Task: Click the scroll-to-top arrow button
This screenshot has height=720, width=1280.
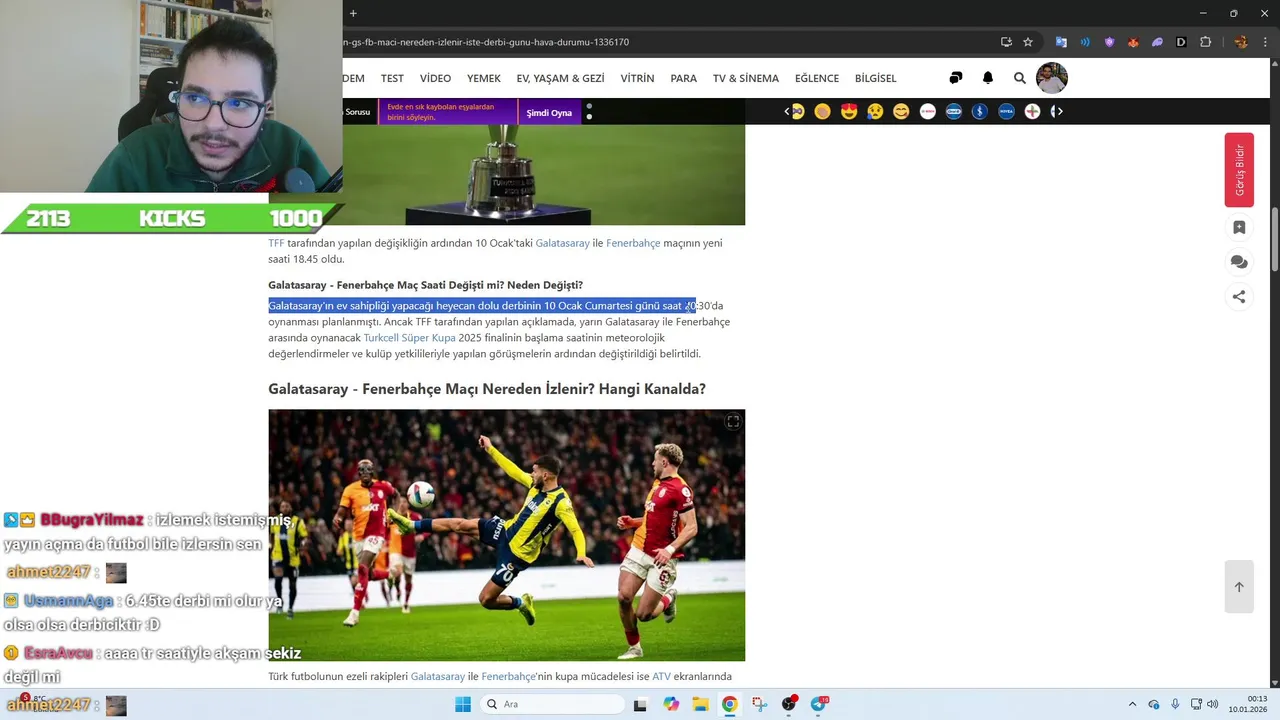Action: tap(1239, 587)
